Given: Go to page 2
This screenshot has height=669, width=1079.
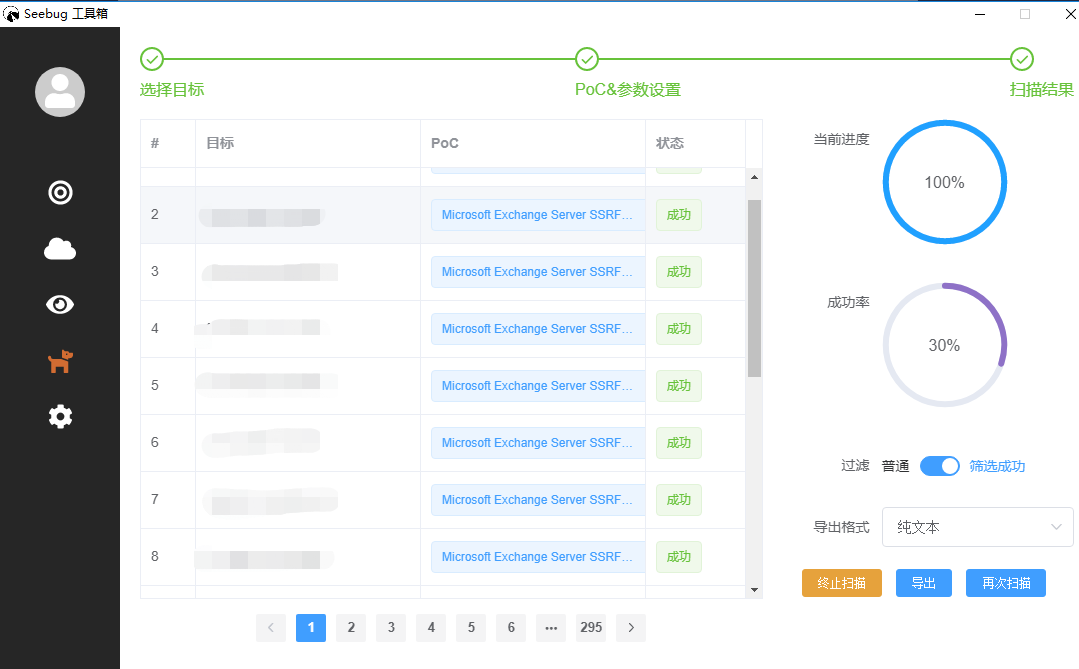Looking at the screenshot, I should coord(351,628).
